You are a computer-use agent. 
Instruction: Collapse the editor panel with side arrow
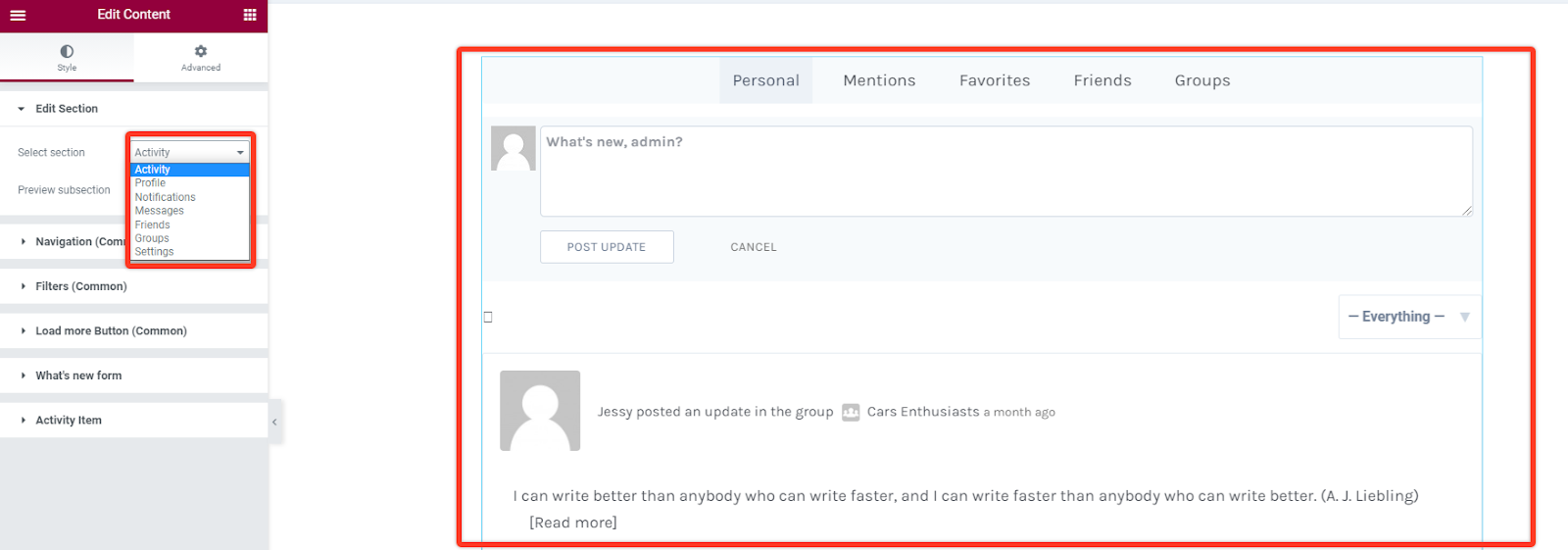point(274,422)
